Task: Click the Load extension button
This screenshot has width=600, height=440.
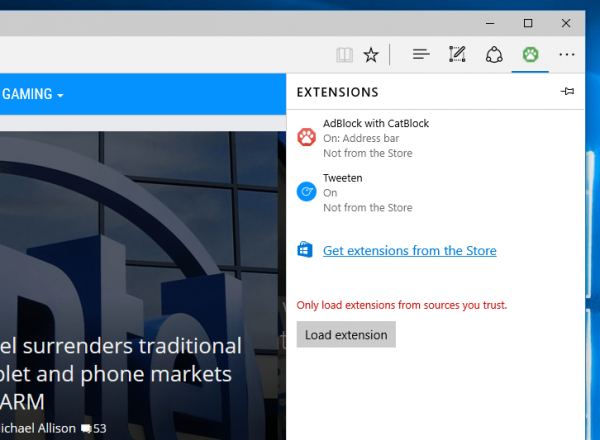Action: coord(346,334)
